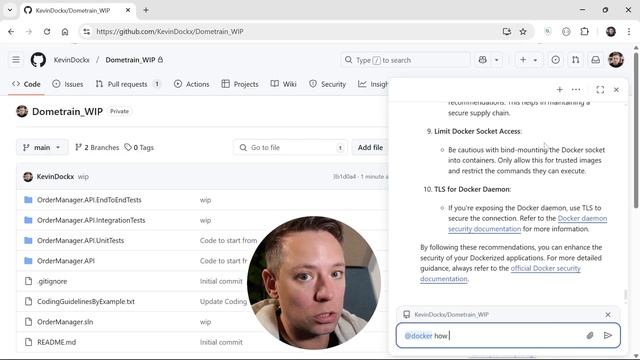Click the Go to file search box

pos(291,147)
